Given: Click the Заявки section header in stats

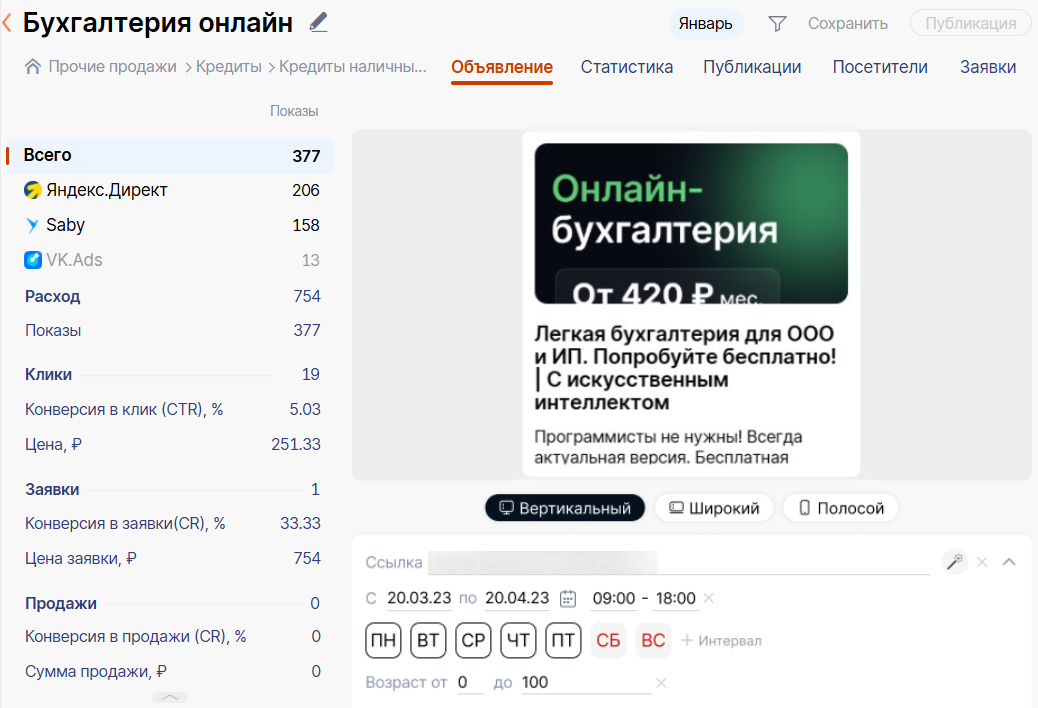Looking at the screenshot, I should pos(52,489).
